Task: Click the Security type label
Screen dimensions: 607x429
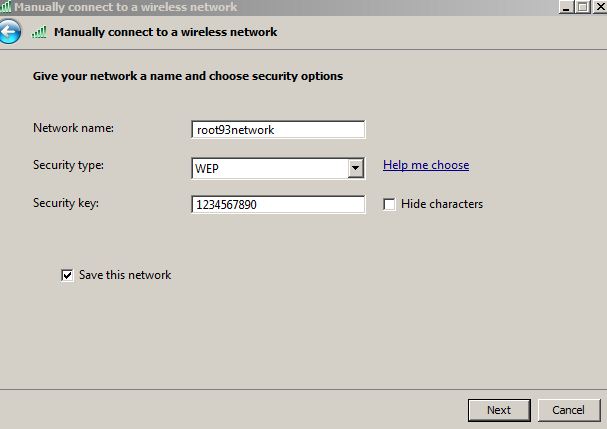Action: pyautogui.click(x=68, y=165)
